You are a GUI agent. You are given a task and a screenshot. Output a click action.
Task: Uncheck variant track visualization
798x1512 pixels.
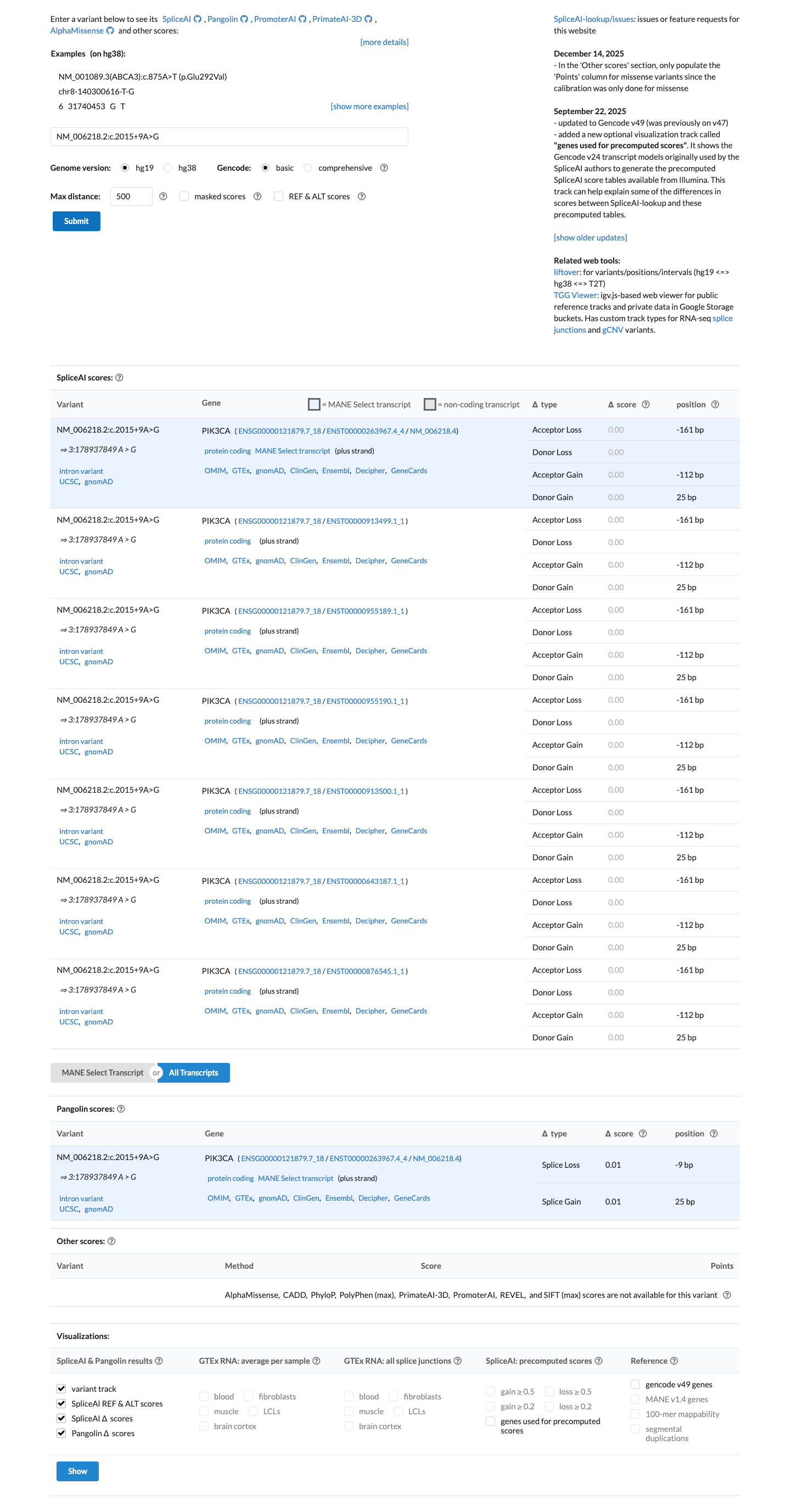pyautogui.click(x=61, y=1388)
